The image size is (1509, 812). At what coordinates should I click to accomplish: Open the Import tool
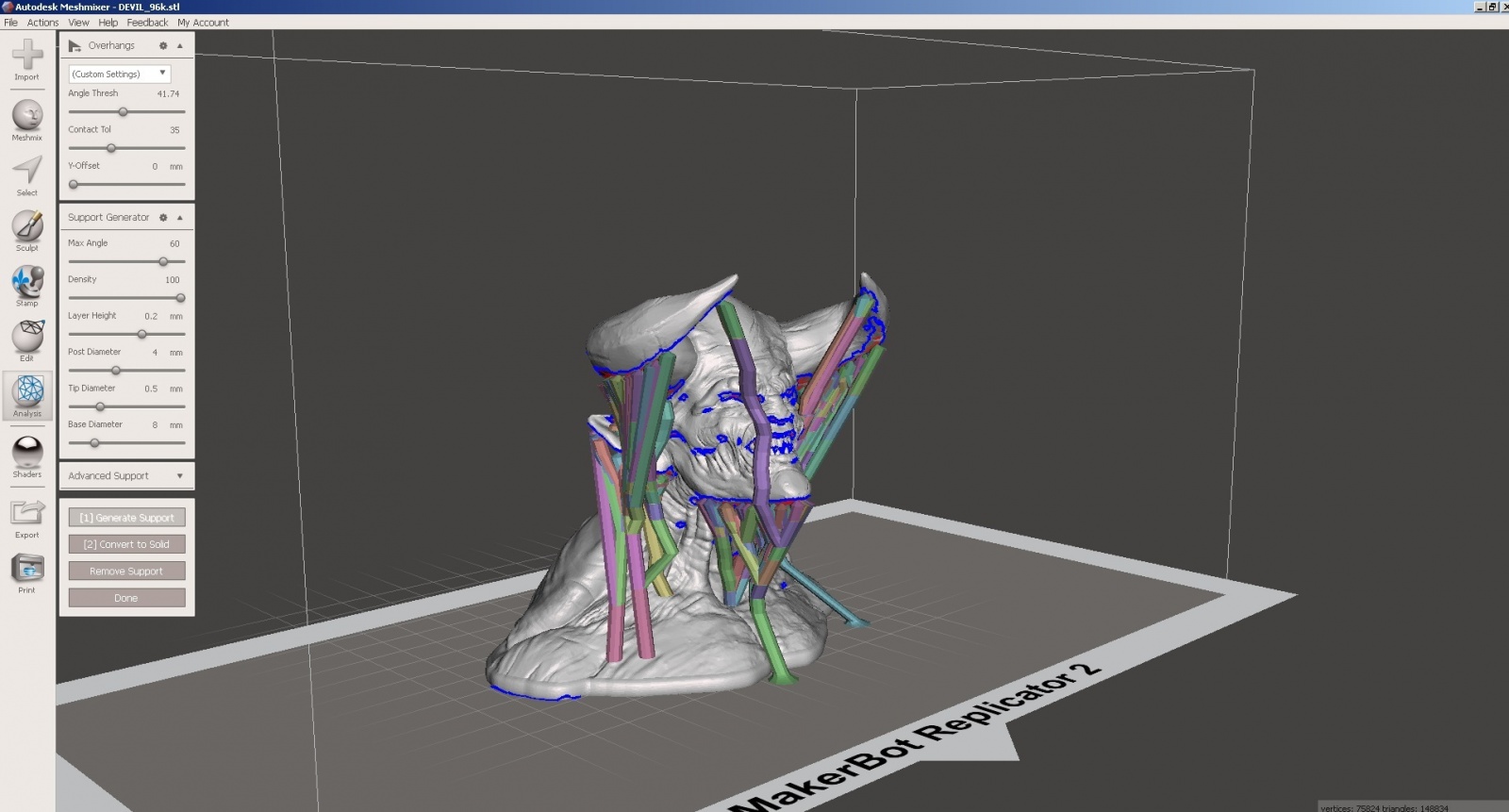26,60
